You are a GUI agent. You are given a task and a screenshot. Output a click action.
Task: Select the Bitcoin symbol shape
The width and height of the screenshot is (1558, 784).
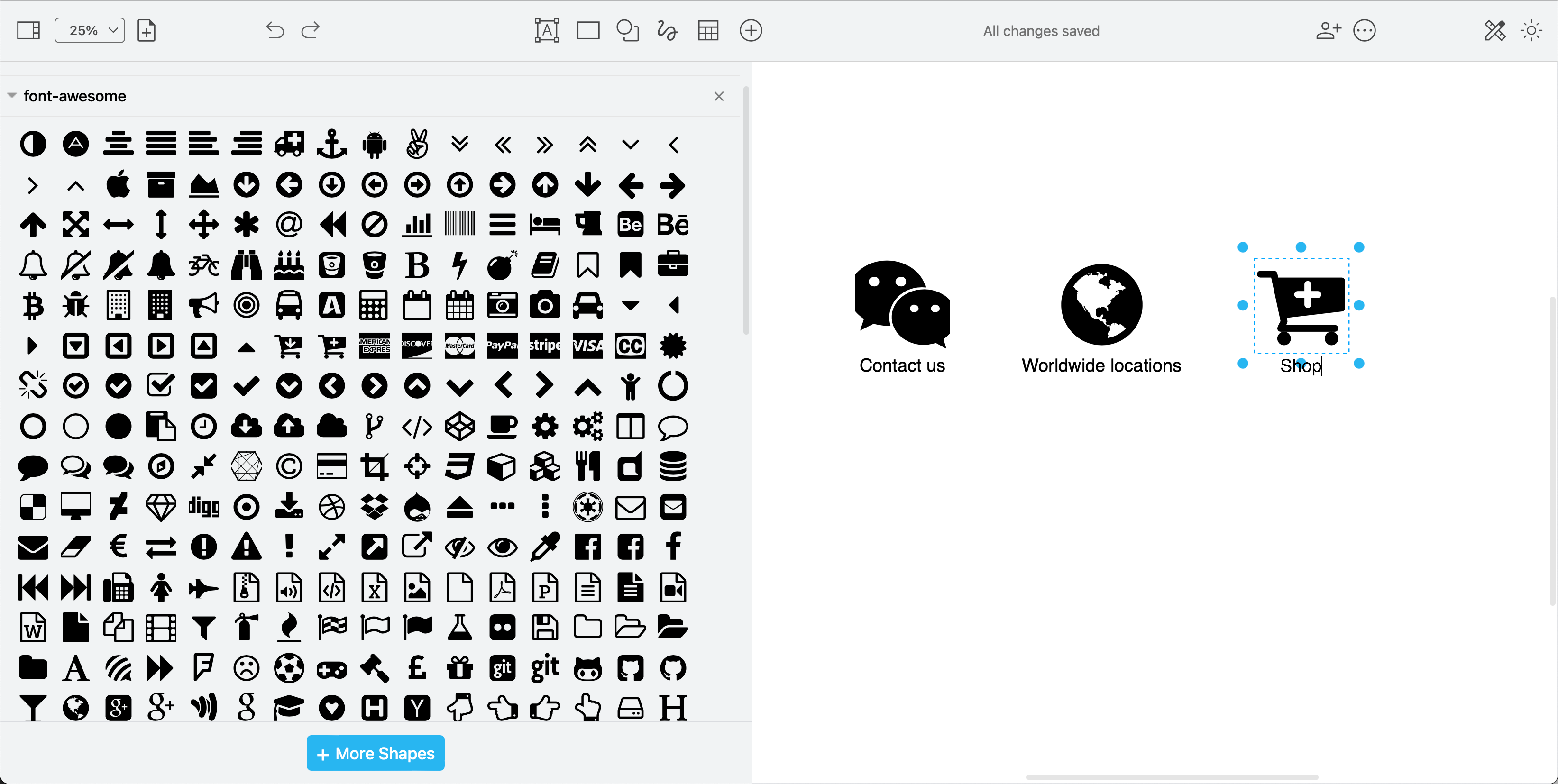coord(33,305)
